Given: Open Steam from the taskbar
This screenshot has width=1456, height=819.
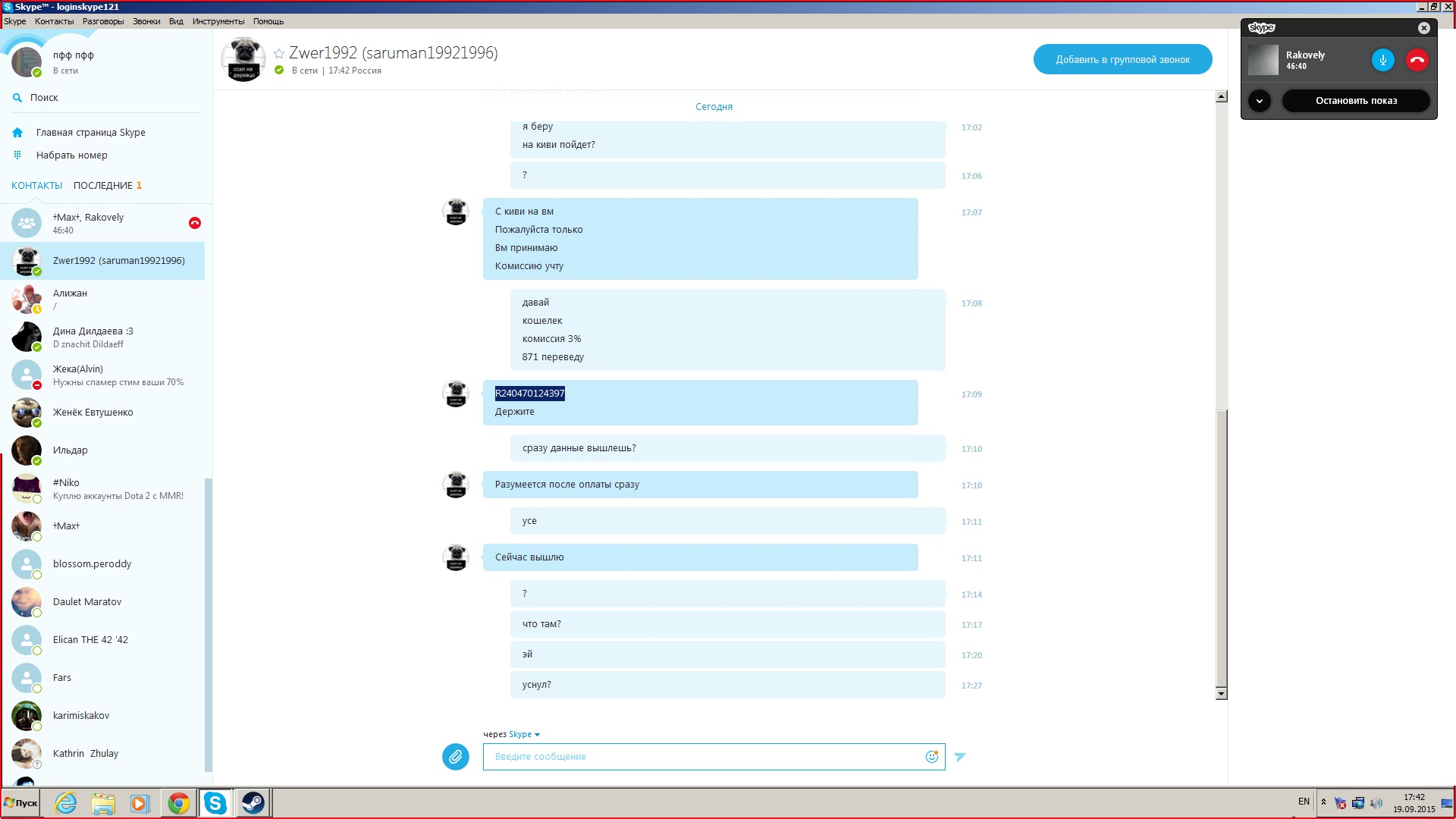Looking at the screenshot, I should pyautogui.click(x=253, y=803).
